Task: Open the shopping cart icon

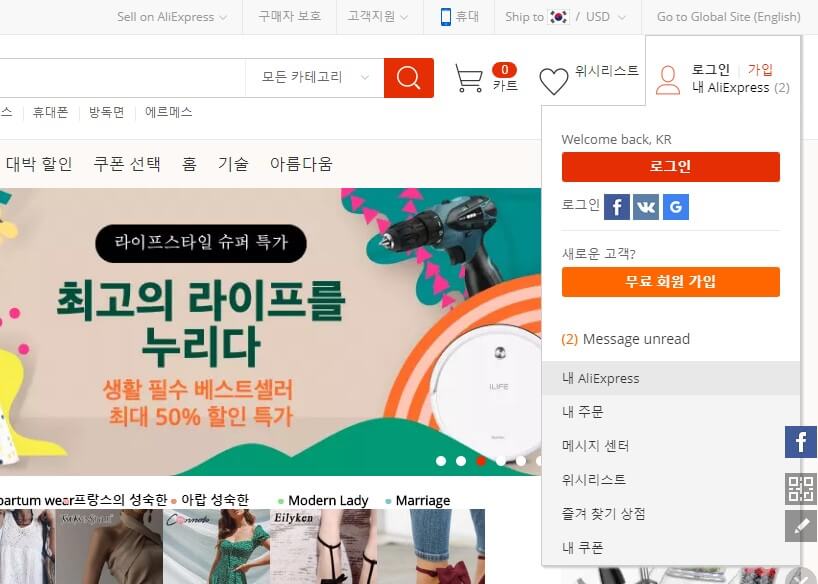Action: tap(468, 78)
